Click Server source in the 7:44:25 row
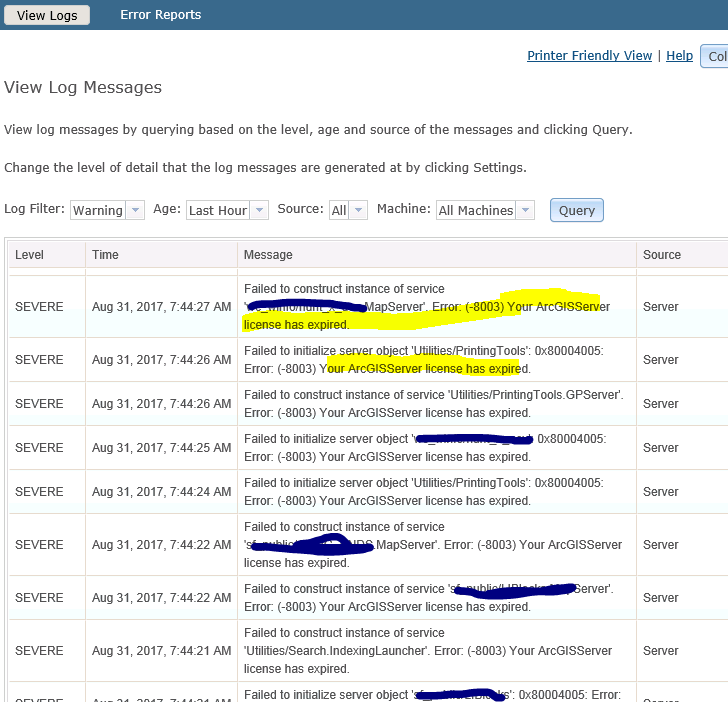Image resolution: width=728 pixels, height=702 pixels. (x=660, y=448)
